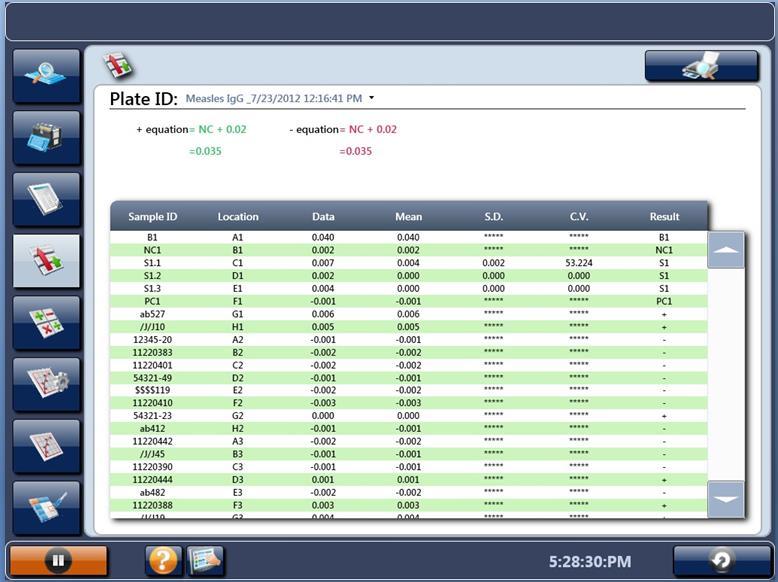Click the Sample ID column header
The height and width of the screenshot is (582, 778).
tap(152, 217)
